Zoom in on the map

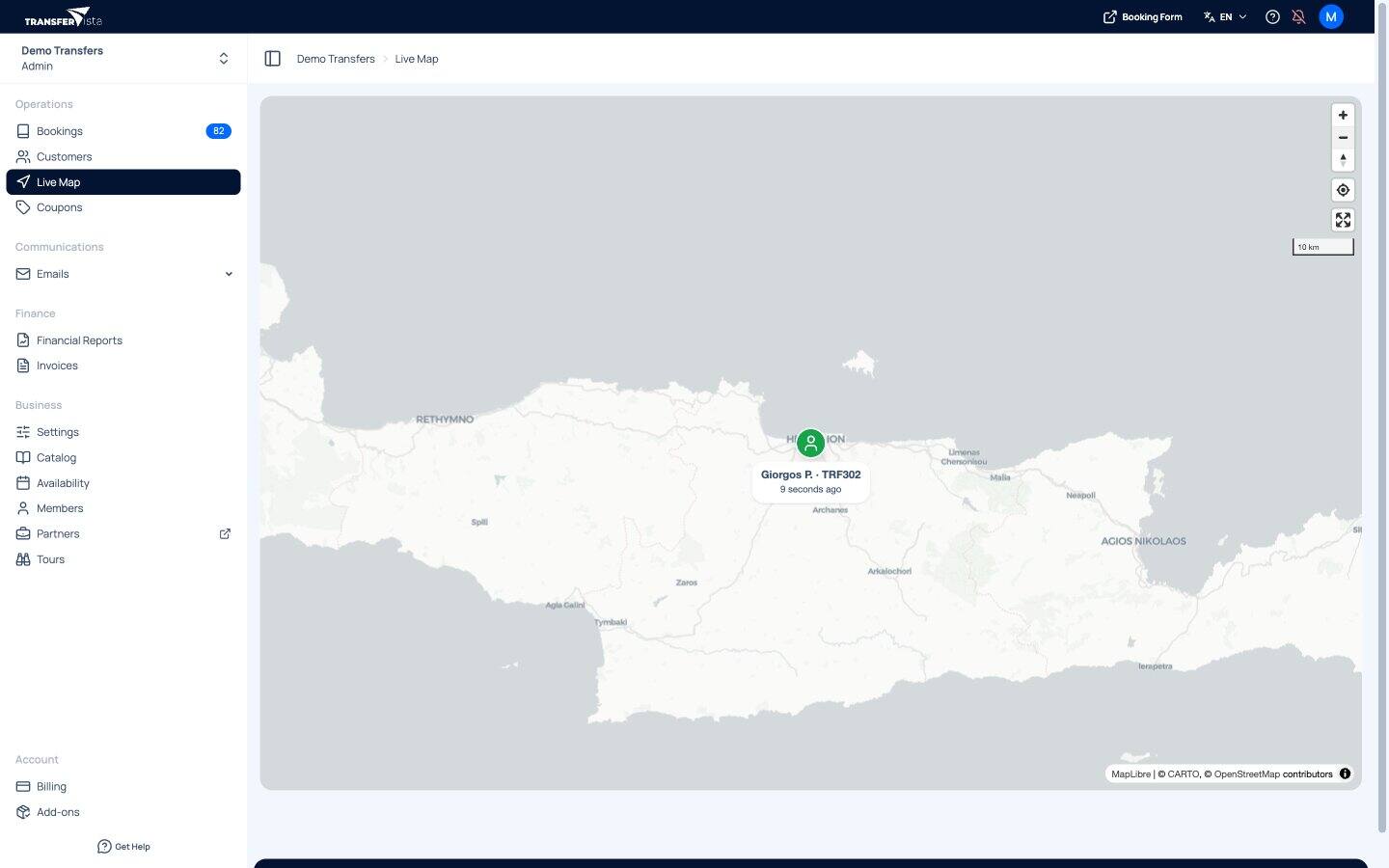pyautogui.click(x=1343, y=115)
